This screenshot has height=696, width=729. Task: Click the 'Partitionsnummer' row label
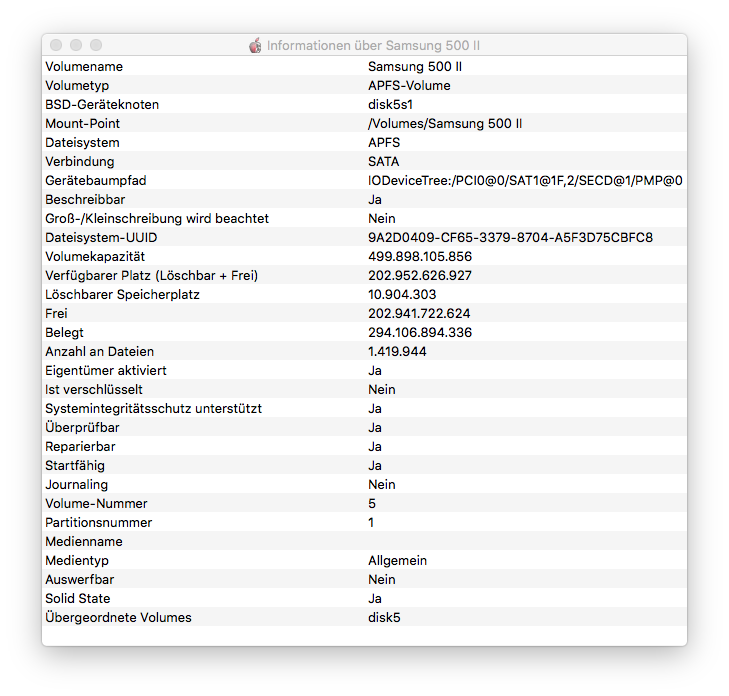click(99, 523)
